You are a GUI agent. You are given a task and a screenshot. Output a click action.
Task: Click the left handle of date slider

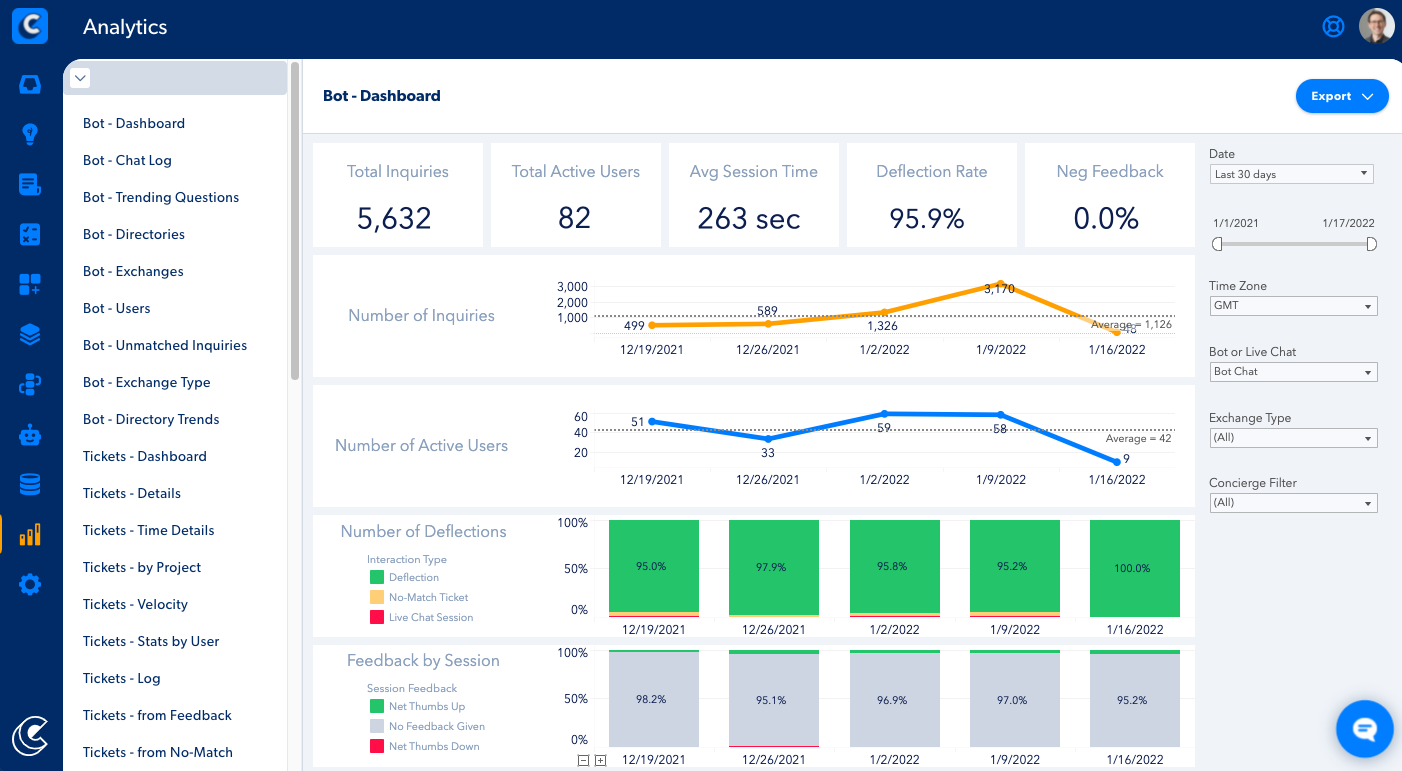1217,244
